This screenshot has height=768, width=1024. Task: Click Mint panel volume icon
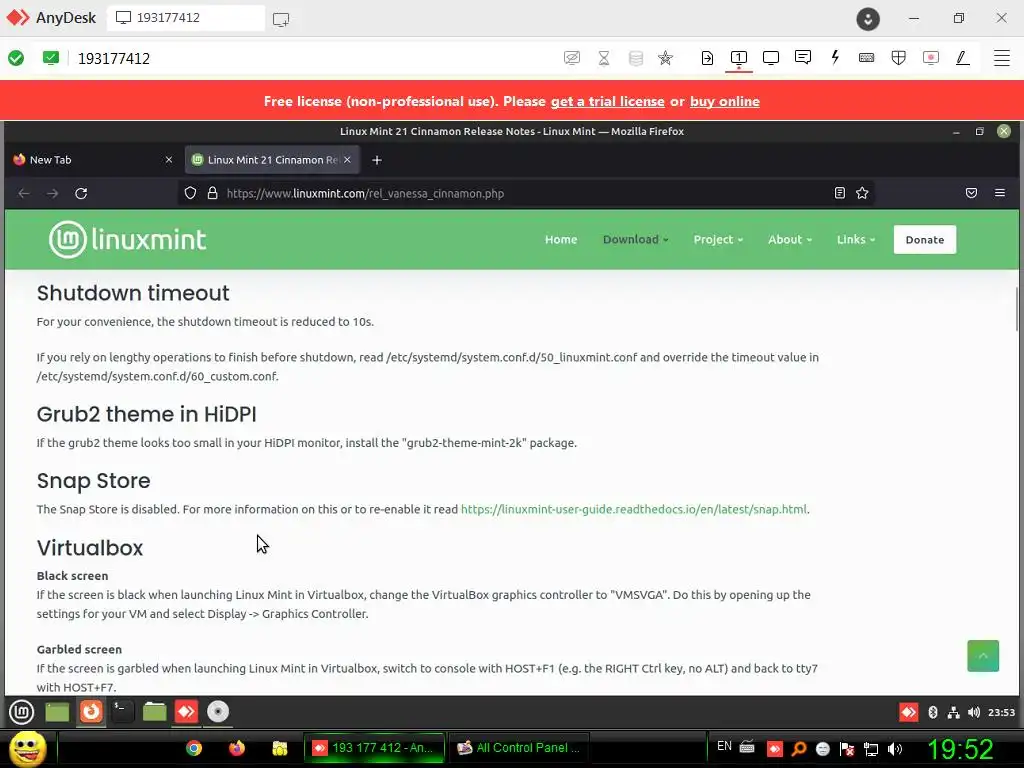coord(974,712)
